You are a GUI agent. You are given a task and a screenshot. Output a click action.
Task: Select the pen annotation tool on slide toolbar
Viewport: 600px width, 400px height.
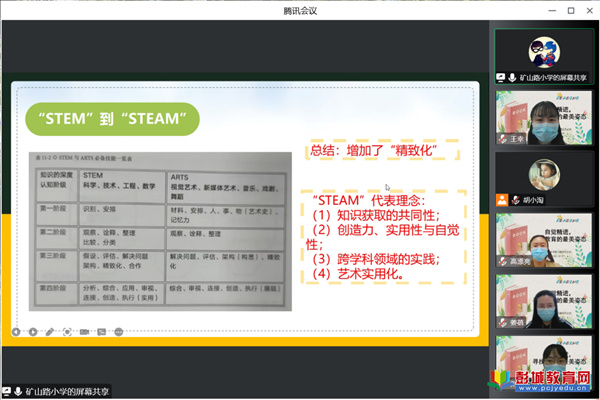click(50, 332)
